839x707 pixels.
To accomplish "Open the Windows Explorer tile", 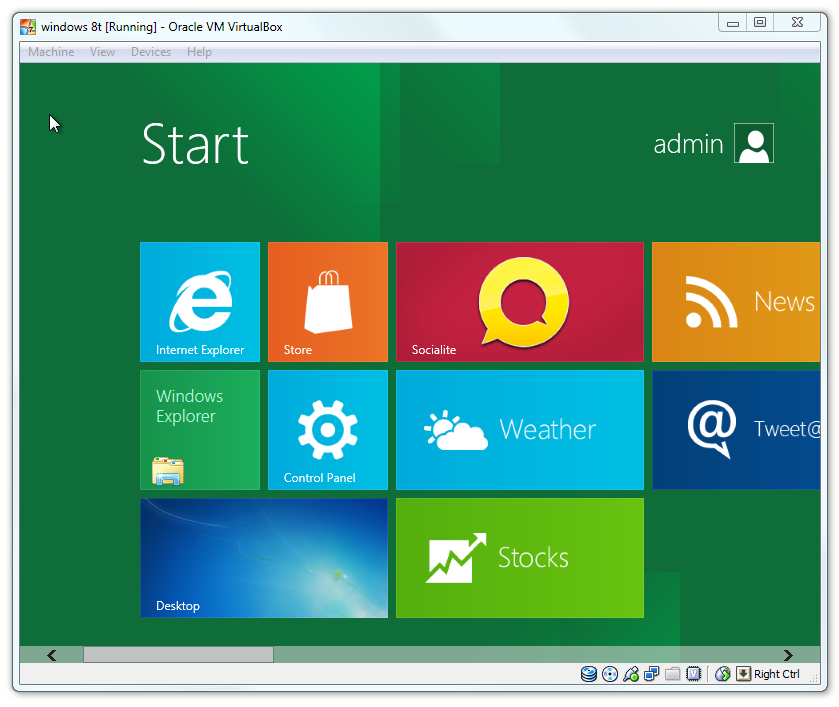I will pyautogui.click(x=200, y=430).
